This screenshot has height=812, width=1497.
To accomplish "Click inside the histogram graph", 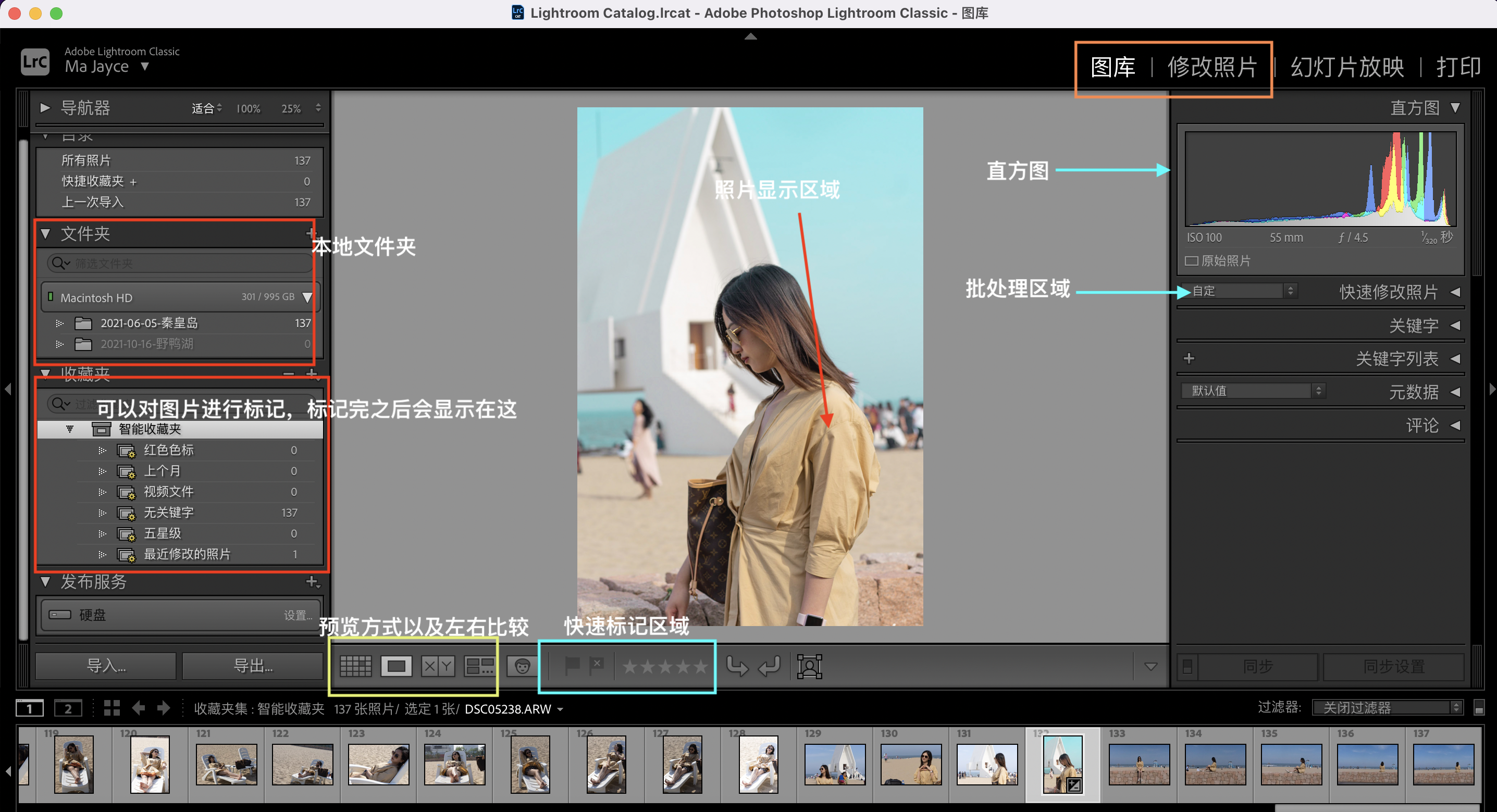I will pyautogui.click(x=1320, y=179).
